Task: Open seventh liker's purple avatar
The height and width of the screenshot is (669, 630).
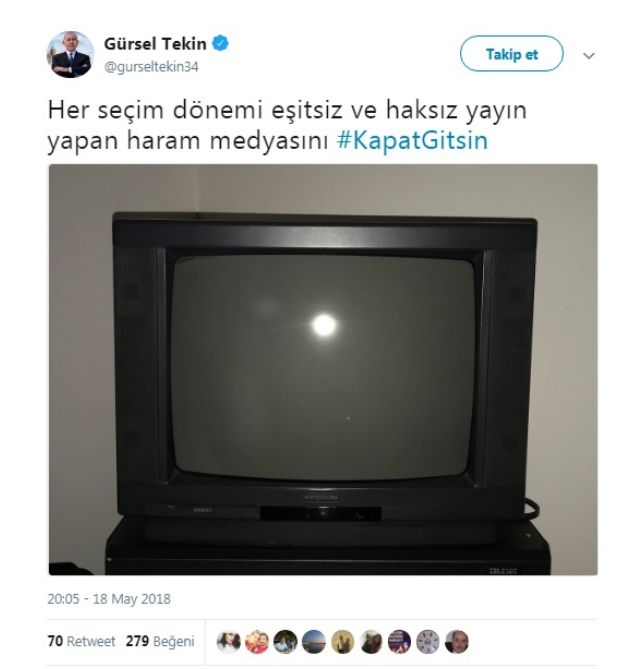Action: pyautogui.click(x=399, y=641)
